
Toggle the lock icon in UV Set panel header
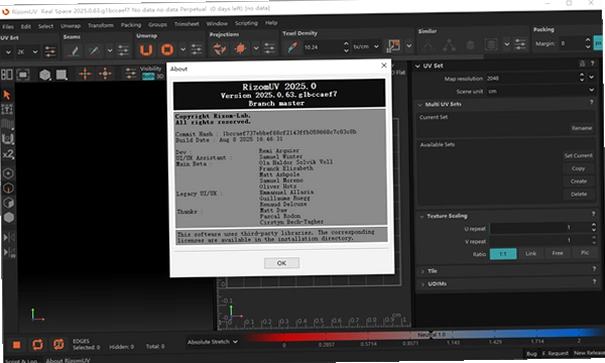[582, 64]
